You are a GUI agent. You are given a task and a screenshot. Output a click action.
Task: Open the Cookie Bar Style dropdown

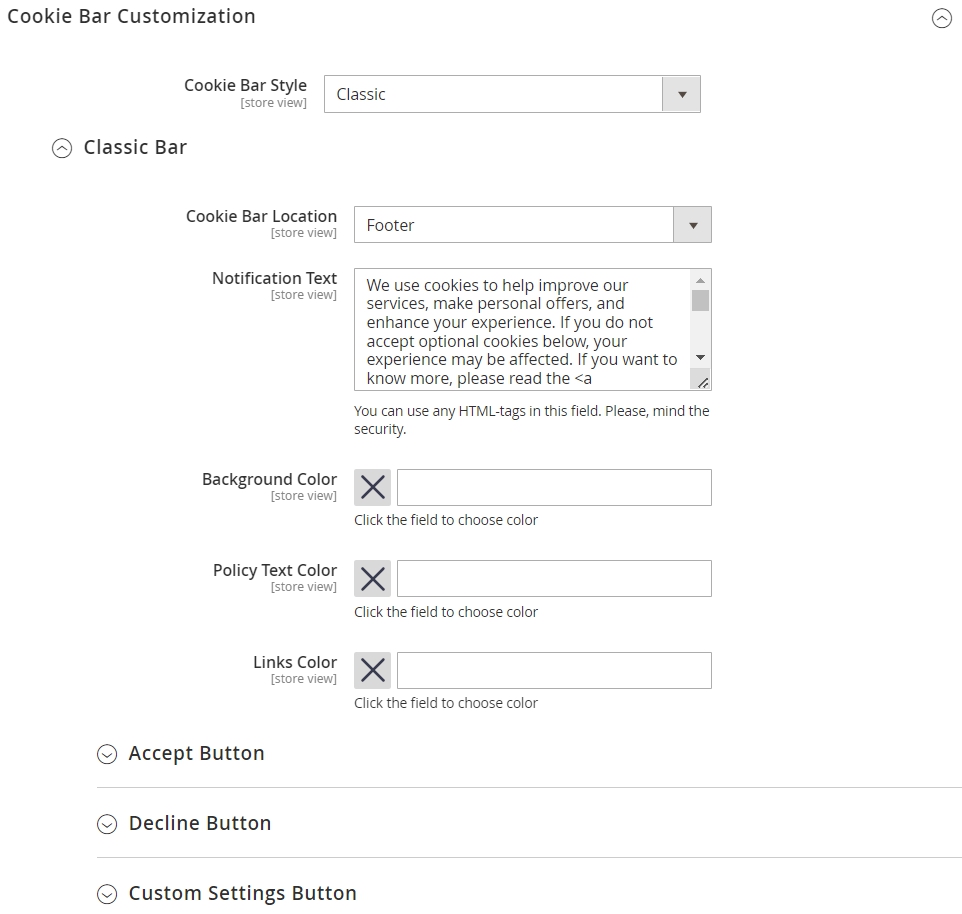click(x=512, y=94)
